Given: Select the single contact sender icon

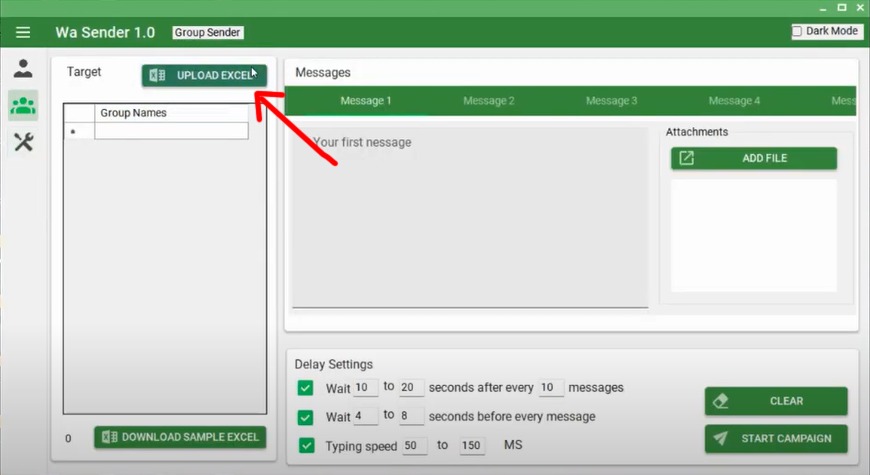Looking at the screenshot, I should point(23,69).
